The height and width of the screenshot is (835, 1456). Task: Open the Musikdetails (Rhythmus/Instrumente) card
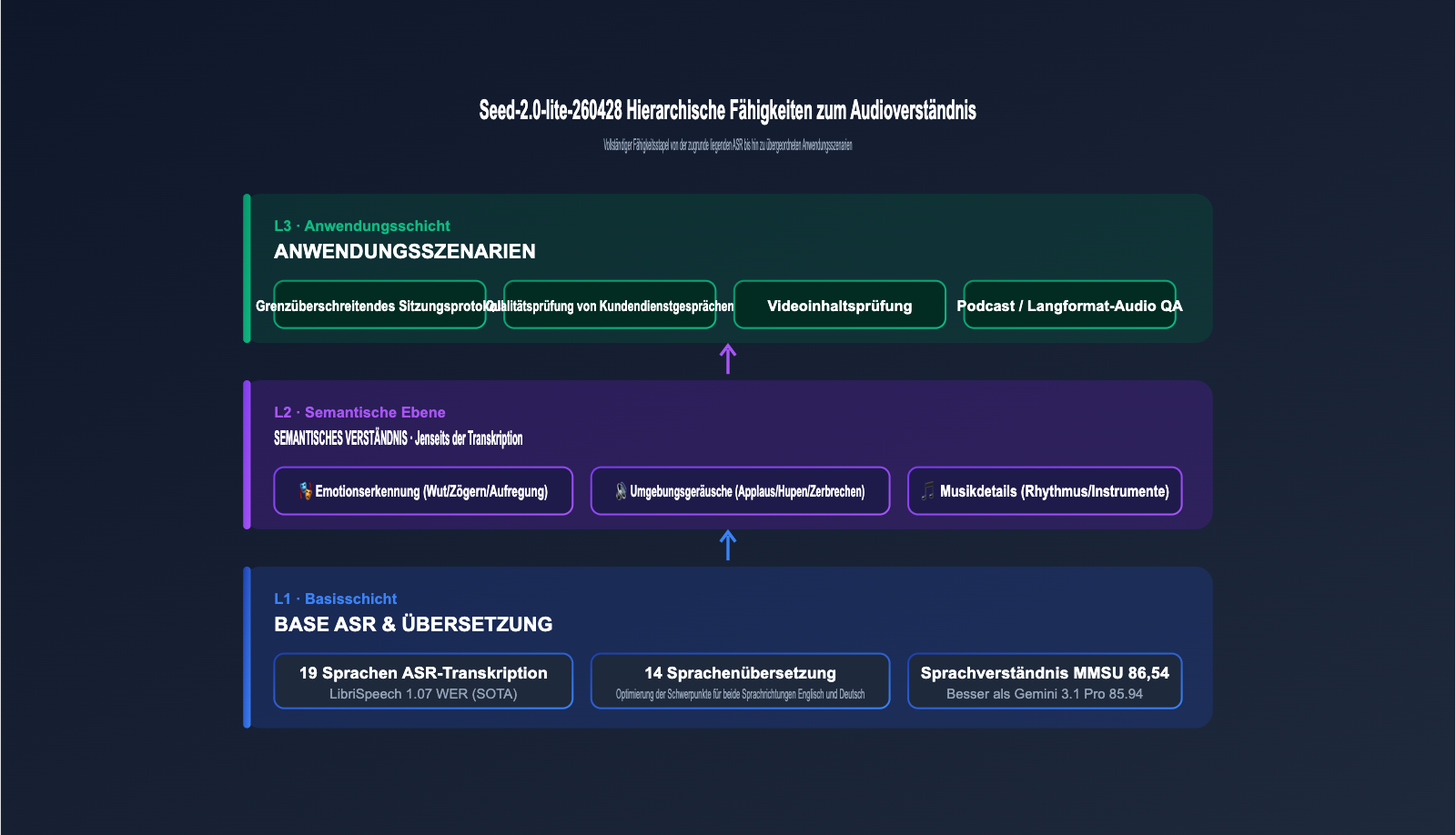[1045, 491]
